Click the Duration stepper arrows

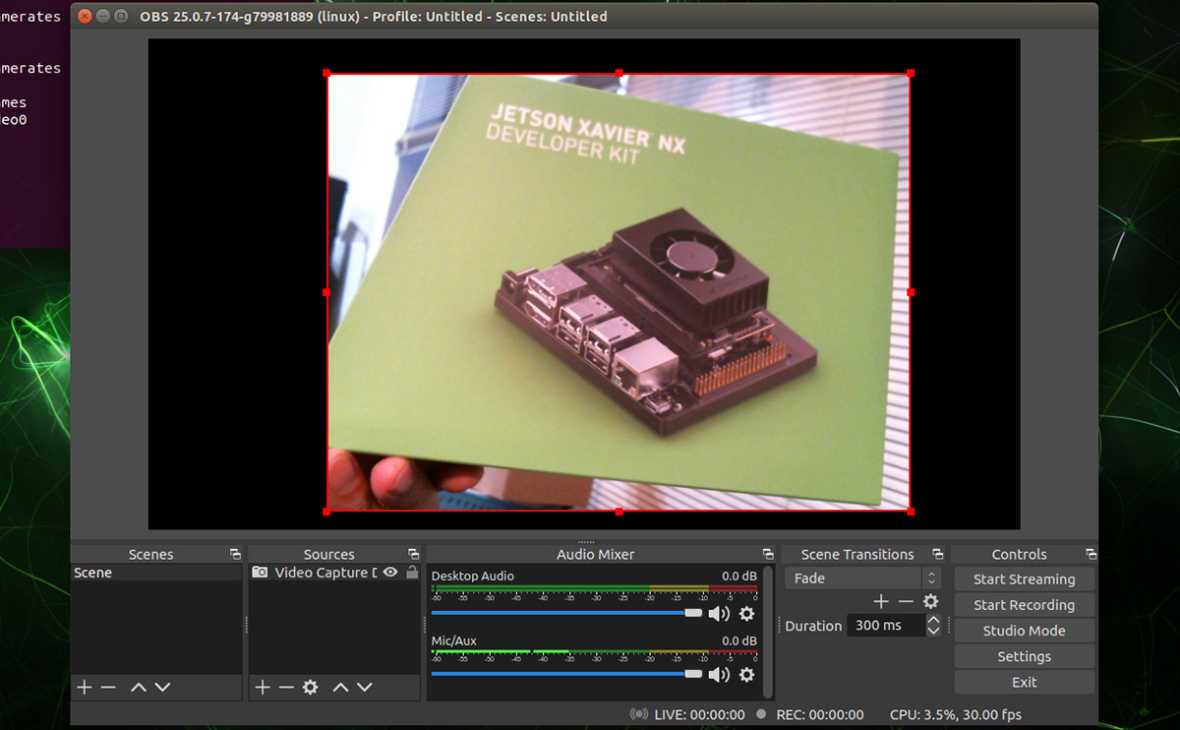(x=933, y=625)
